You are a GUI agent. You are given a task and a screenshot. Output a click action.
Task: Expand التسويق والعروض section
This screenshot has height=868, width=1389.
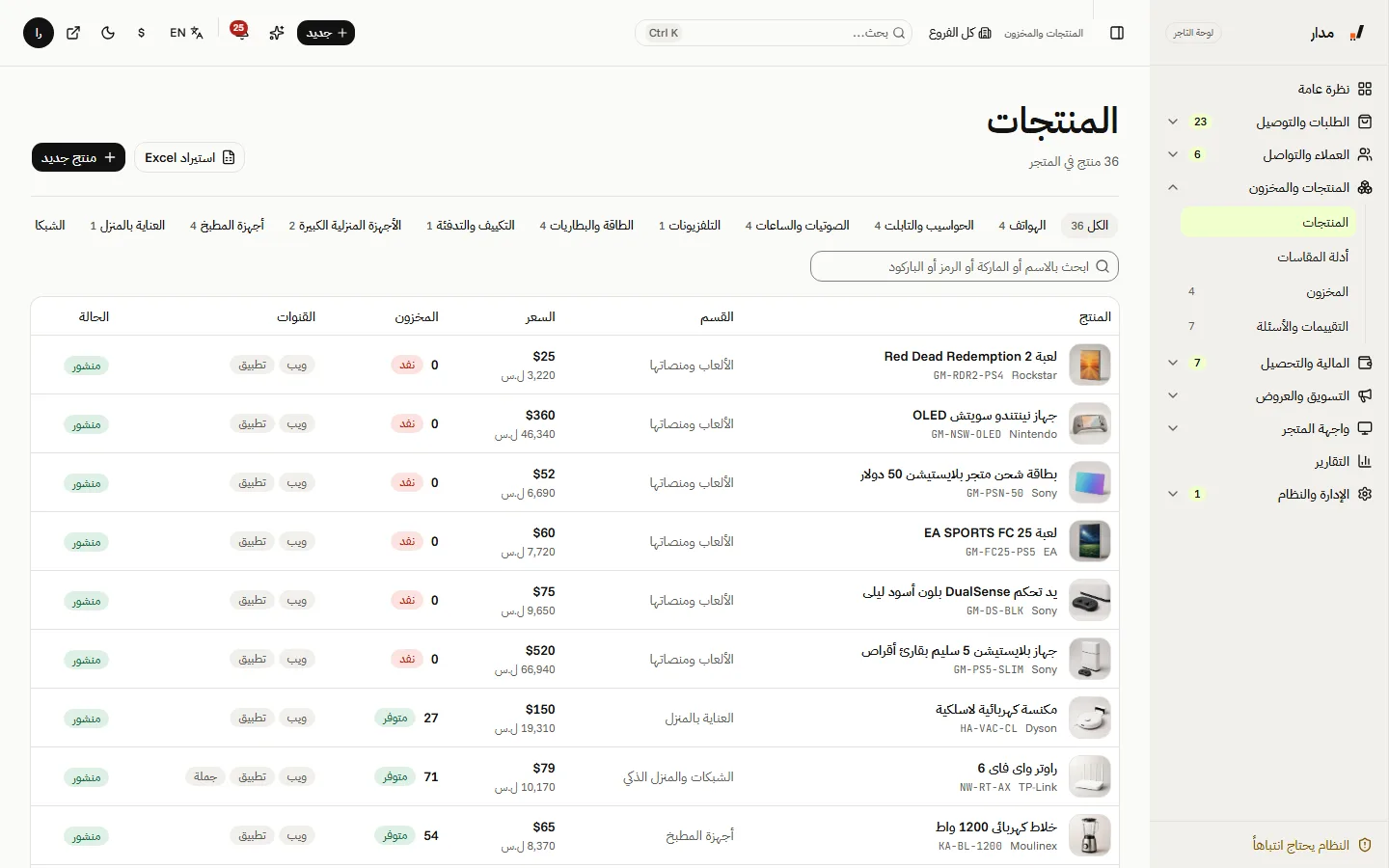click(1269, 395)
